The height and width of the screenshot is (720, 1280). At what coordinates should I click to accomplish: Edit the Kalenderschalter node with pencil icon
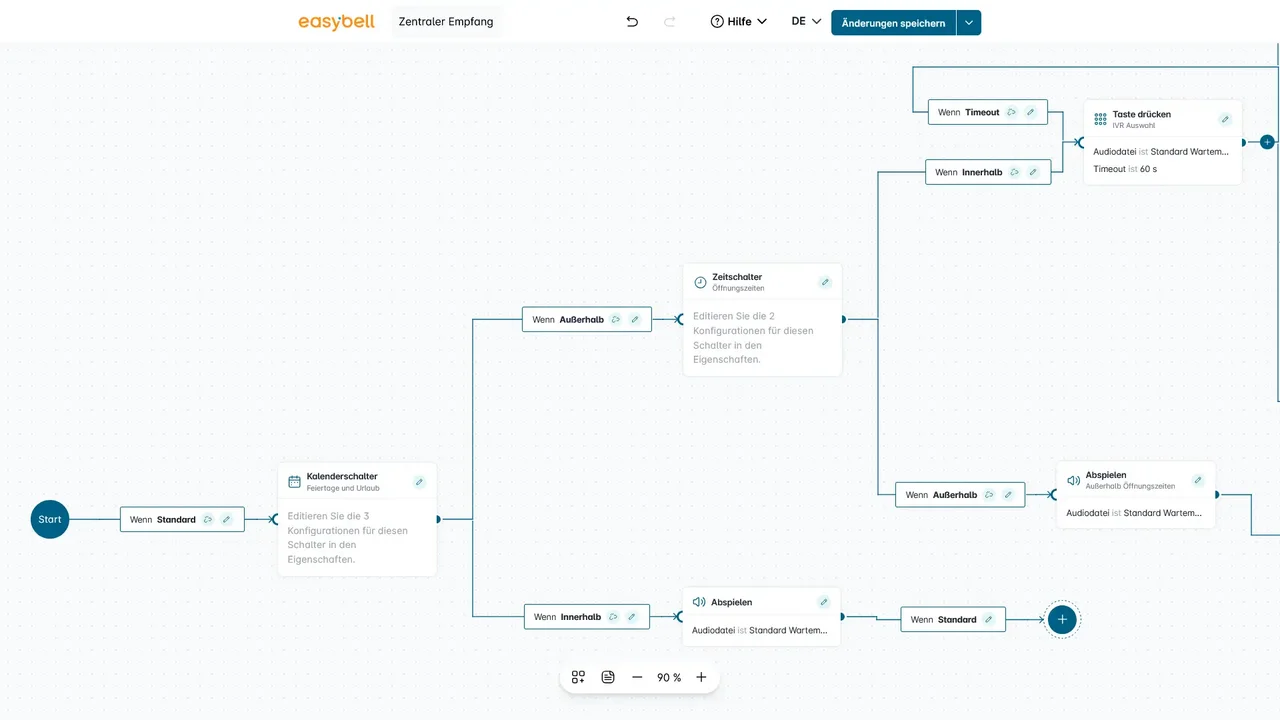(419, 482)
